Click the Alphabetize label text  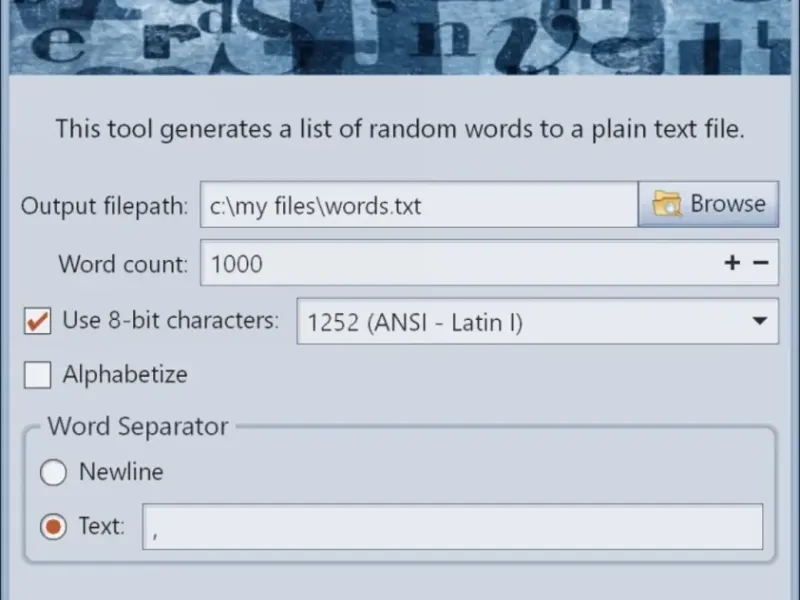125,374
